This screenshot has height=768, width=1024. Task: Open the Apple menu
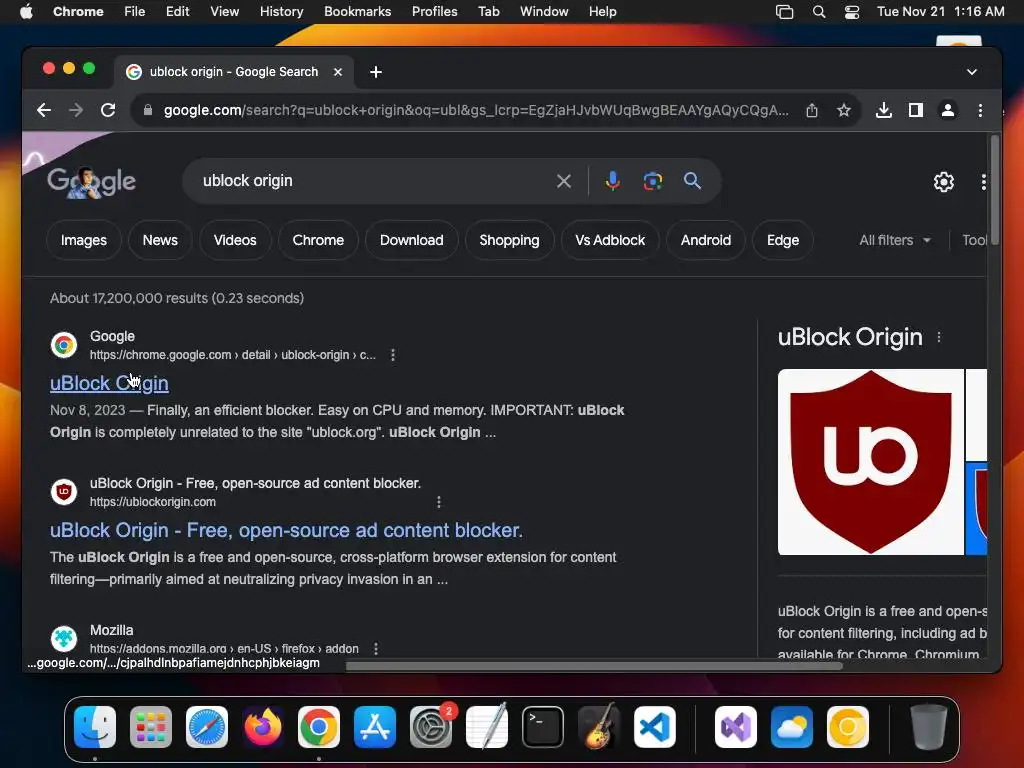[26, 12]
